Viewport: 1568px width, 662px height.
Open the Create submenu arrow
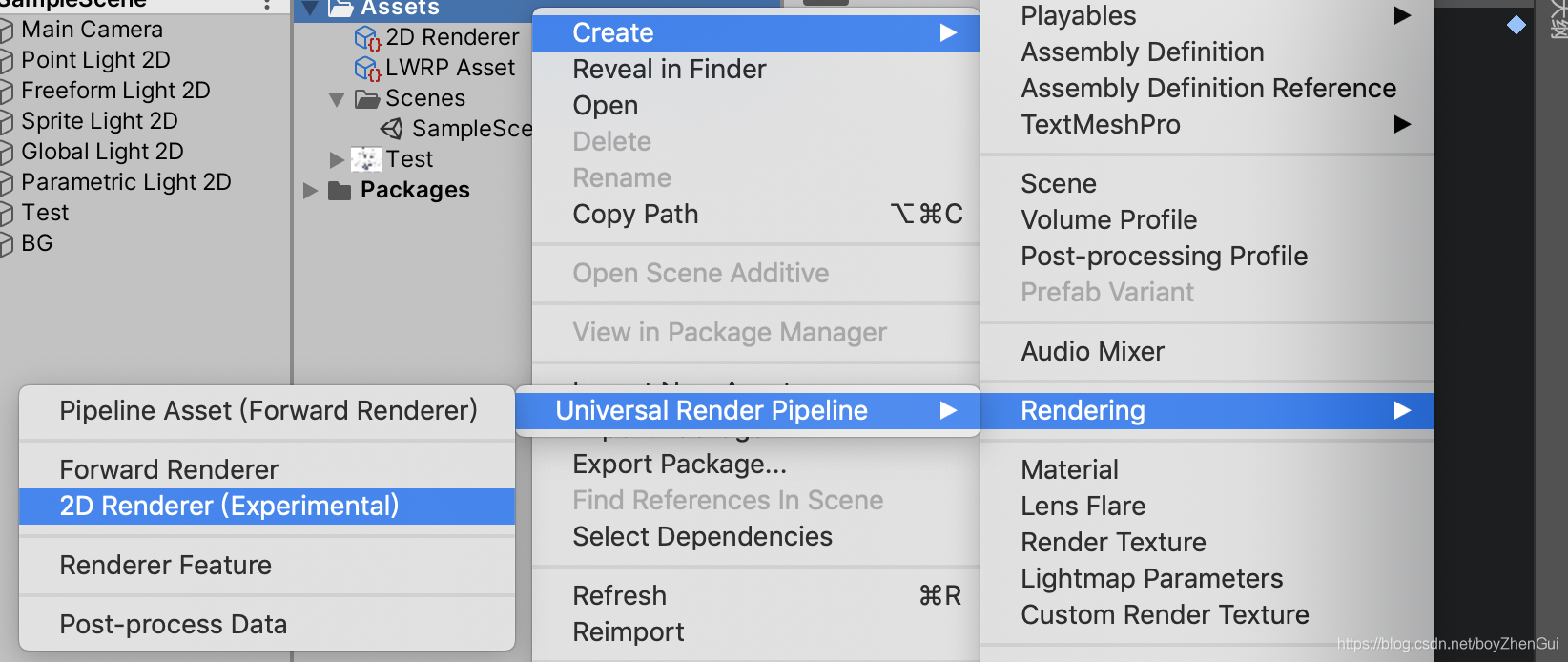pos(948,32)
